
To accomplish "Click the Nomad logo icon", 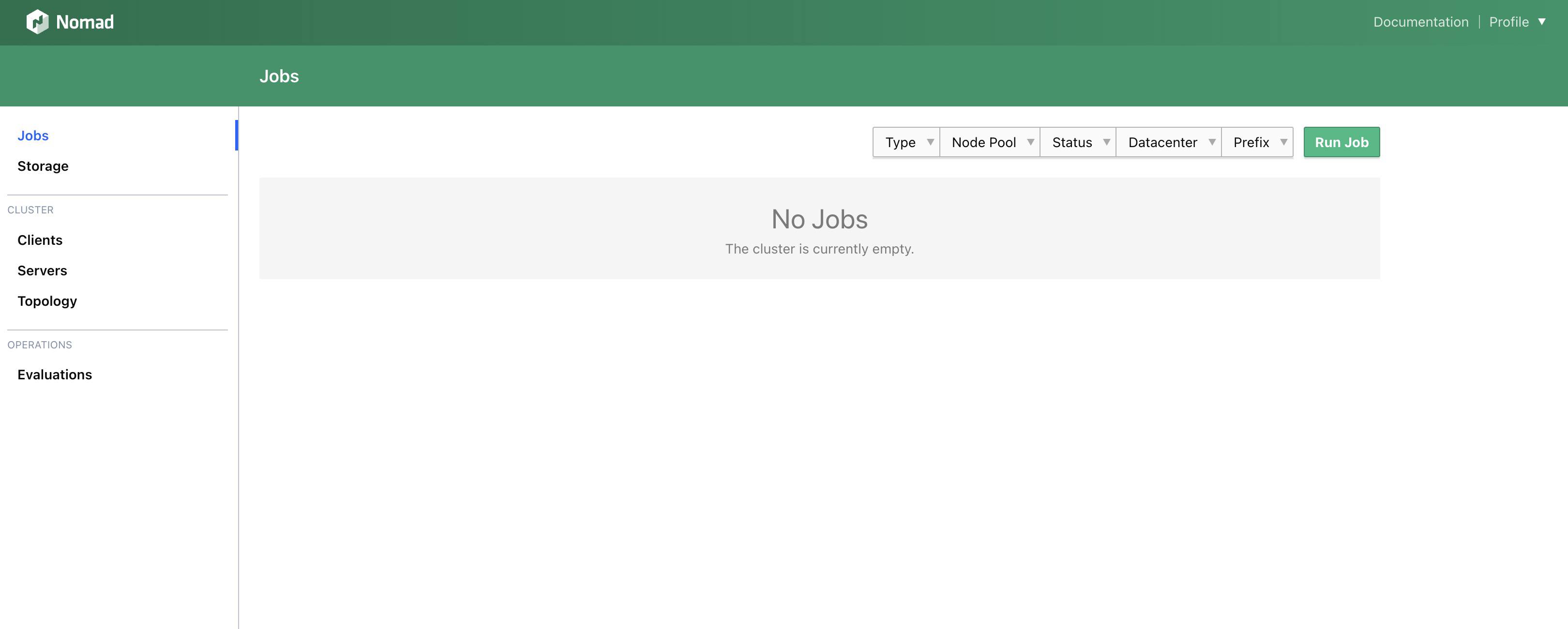I will tap(38, 21).
